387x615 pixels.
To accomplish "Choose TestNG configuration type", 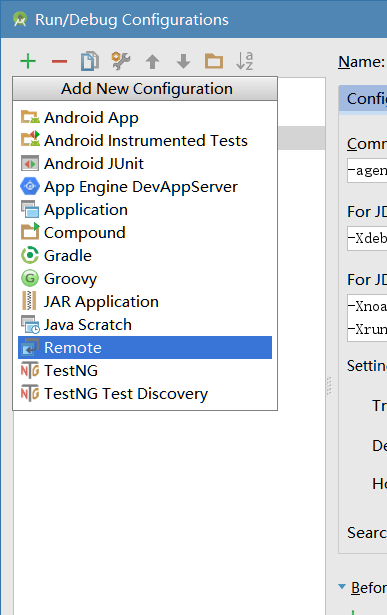I will (x=145, y=370).
